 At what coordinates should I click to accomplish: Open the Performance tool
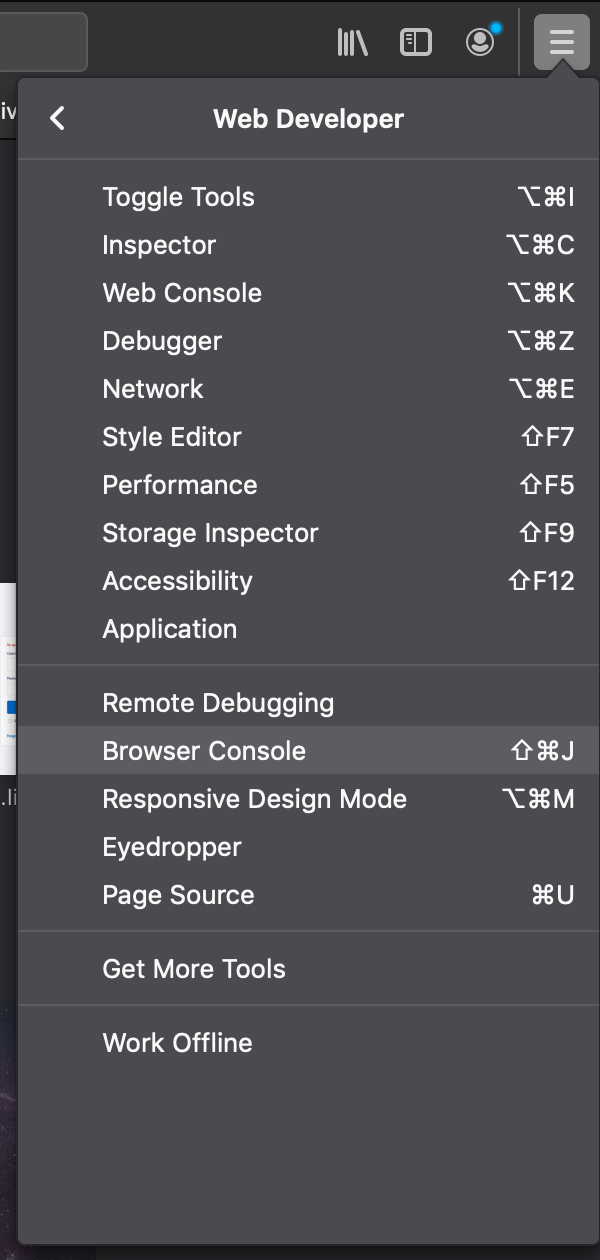coord(308,485)
